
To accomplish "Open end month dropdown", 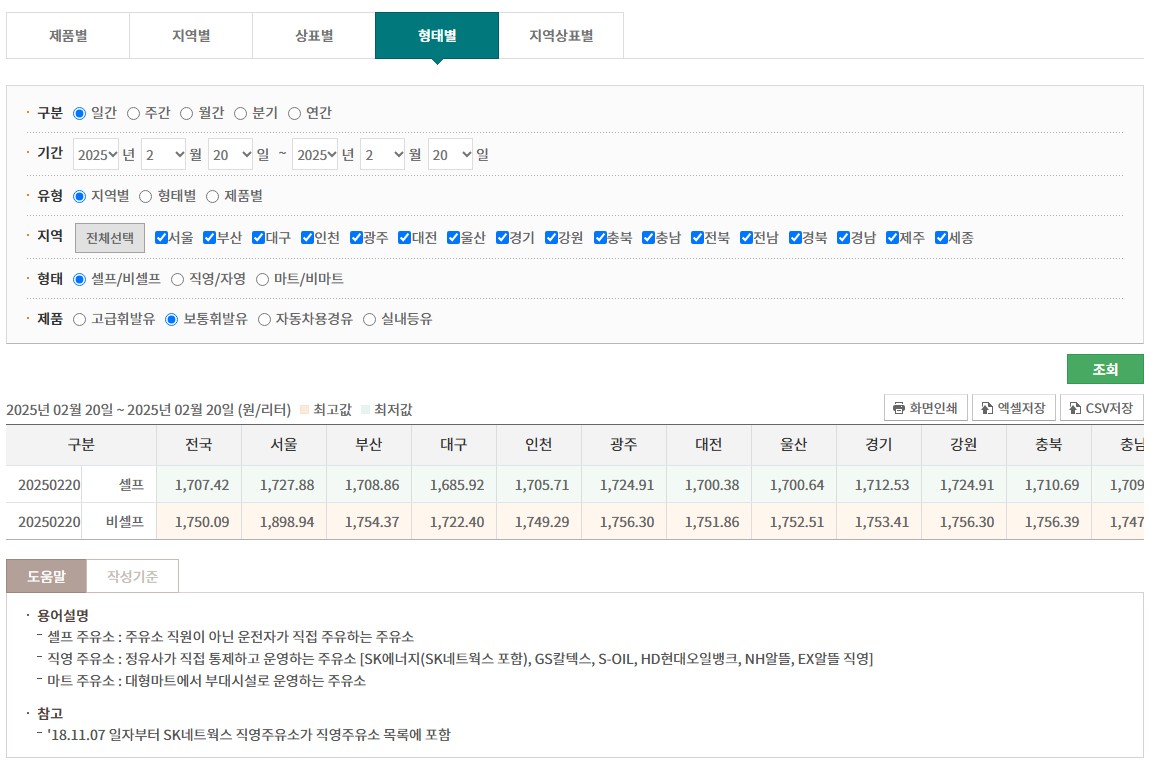I will 383,154.
